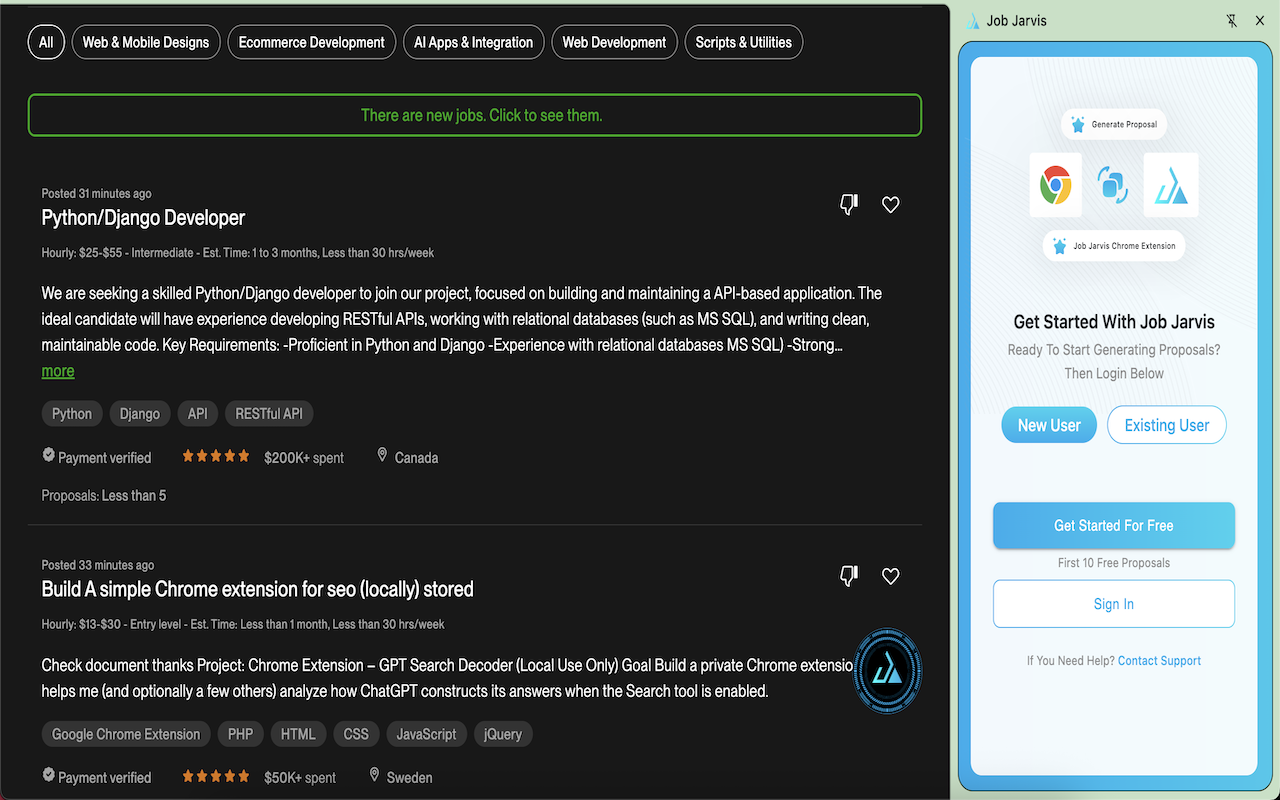
Task: Click the Sign In button
Action: (1114, 604)
